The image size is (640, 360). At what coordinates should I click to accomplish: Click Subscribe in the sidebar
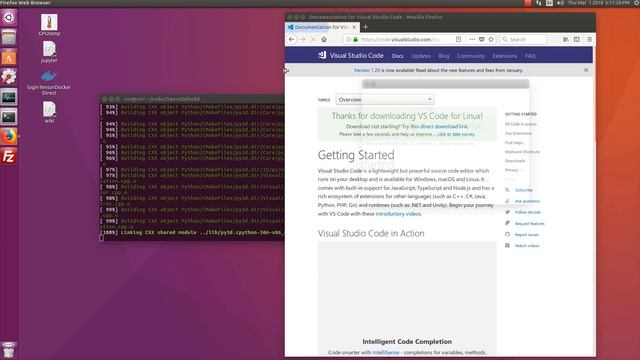[524, 190]
